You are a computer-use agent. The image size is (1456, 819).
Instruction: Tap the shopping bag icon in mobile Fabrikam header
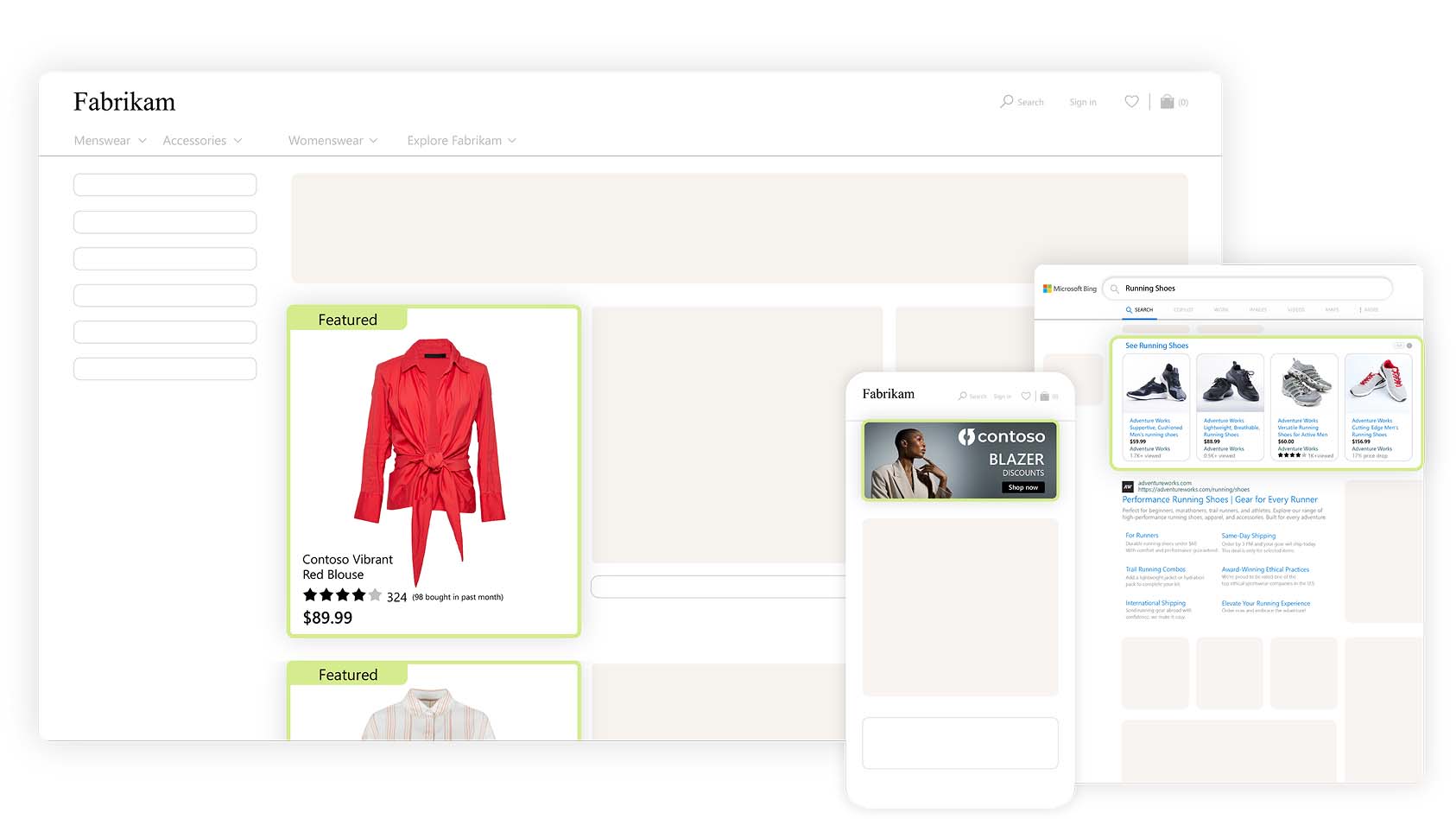[x=1044, y=397]
